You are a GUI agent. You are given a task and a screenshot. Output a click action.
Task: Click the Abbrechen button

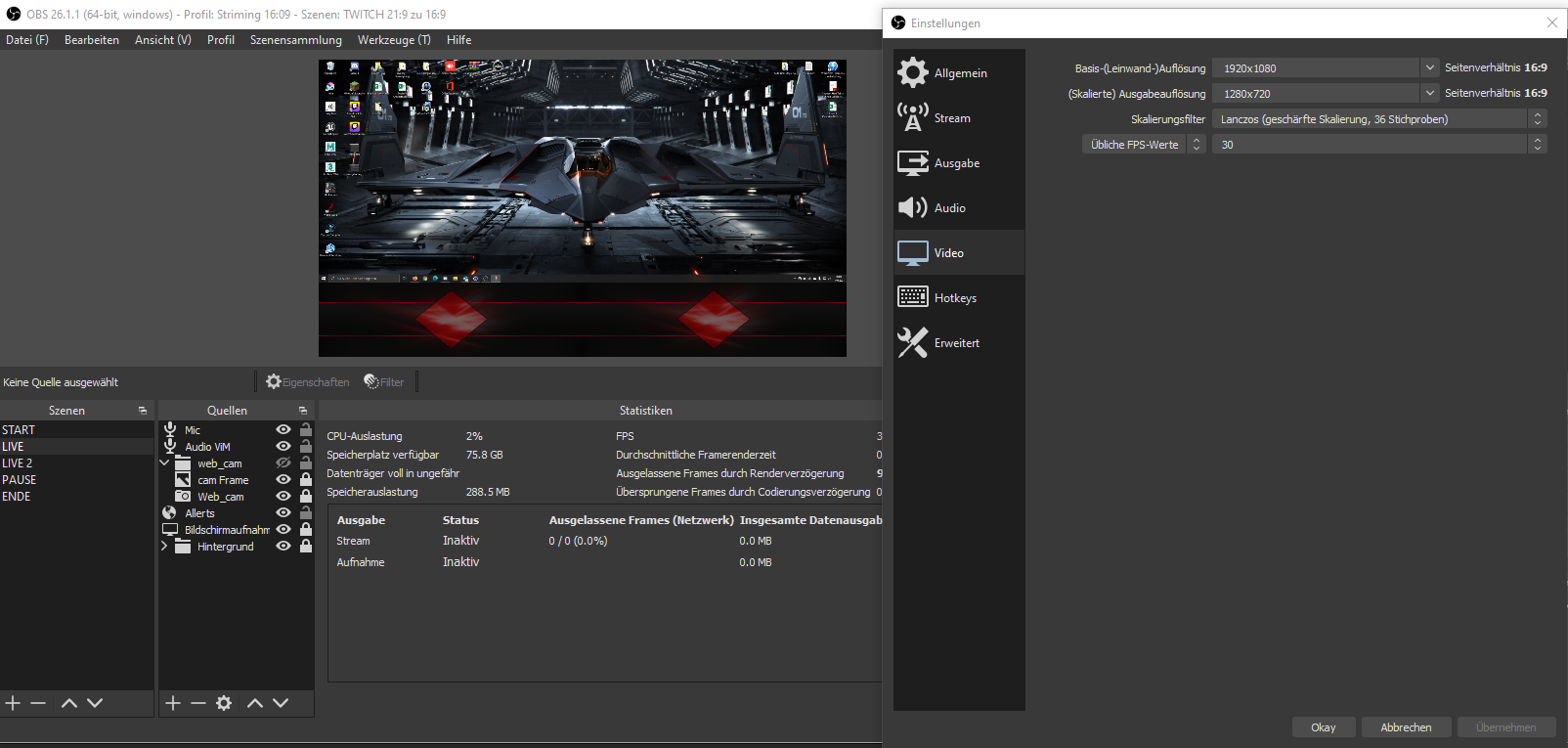tap(1405, 727)
